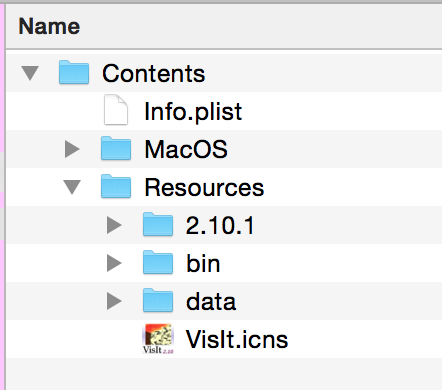Select the VisIt.icns application icon thumbnail
The width and height of the screenshot is (442, 390).
pyautogui.click(x=158, y=339)
